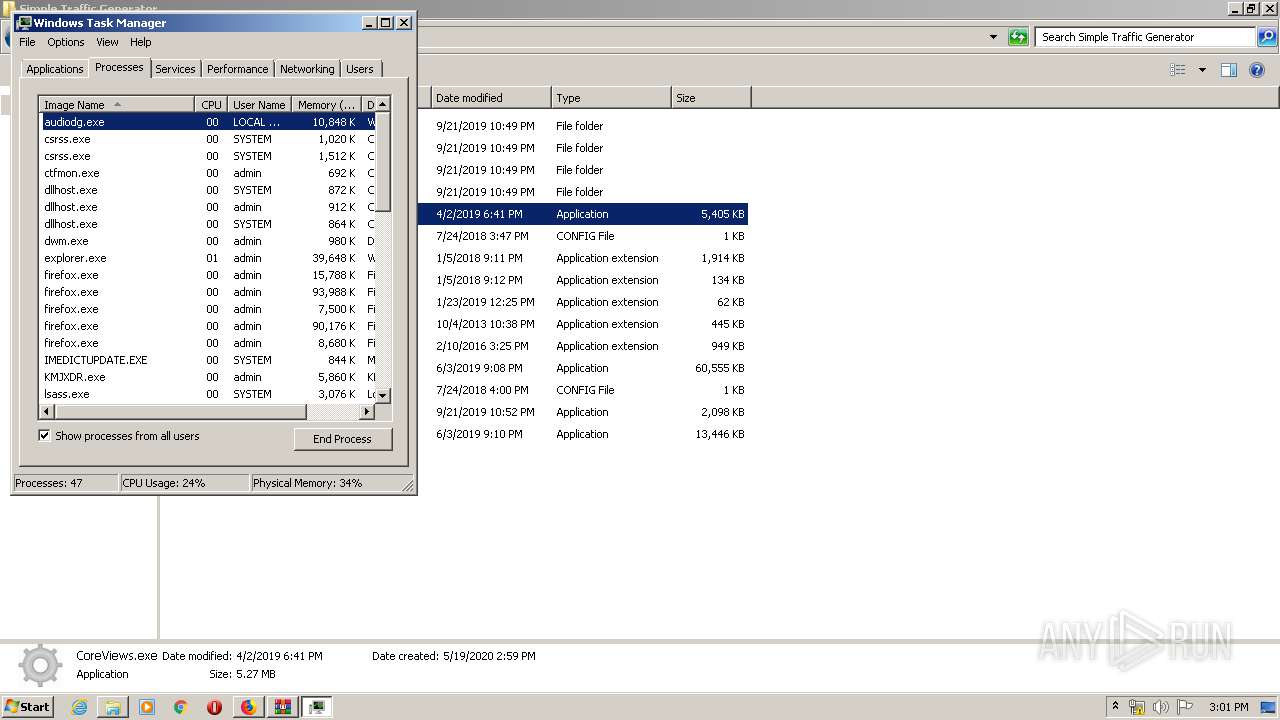Select the dwm.exe process
Viewport: 1280px width, 720px height.
208,241
